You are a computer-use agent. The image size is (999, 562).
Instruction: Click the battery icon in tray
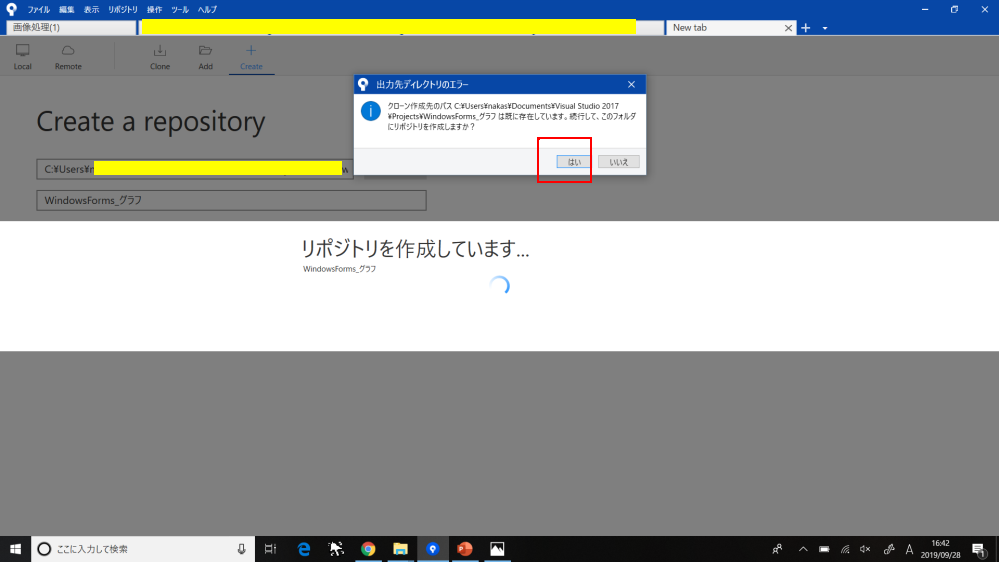point(824,549)
